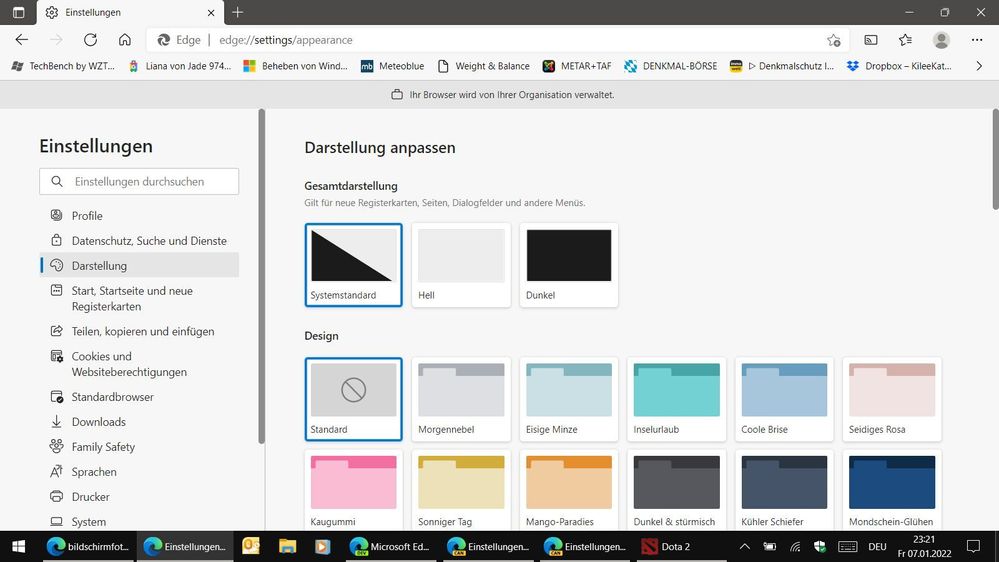This screenshot has width=999, height=562.
Task: Open the browser home page
Action: pos(125,40)
